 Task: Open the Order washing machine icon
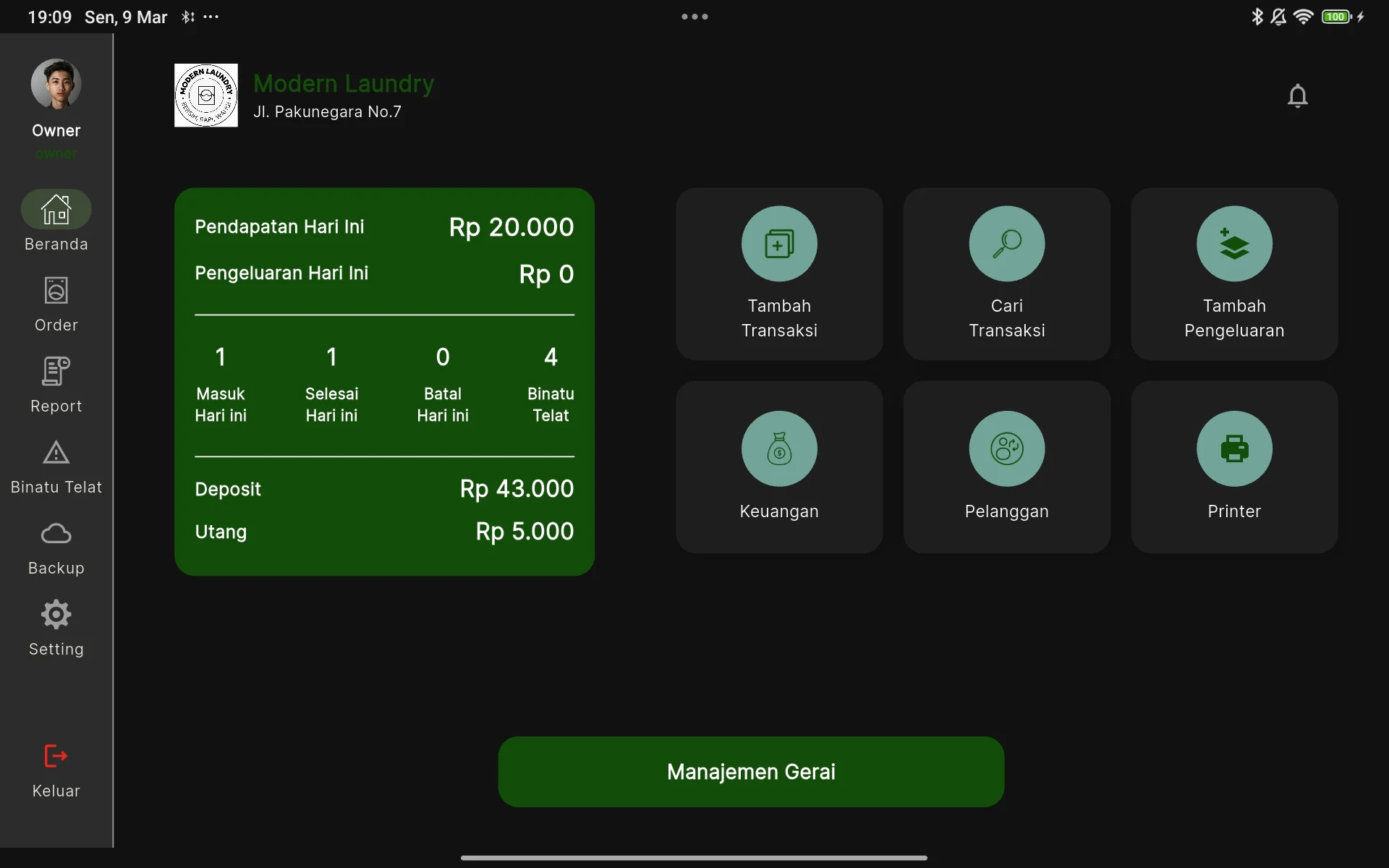tap(56, 291)
